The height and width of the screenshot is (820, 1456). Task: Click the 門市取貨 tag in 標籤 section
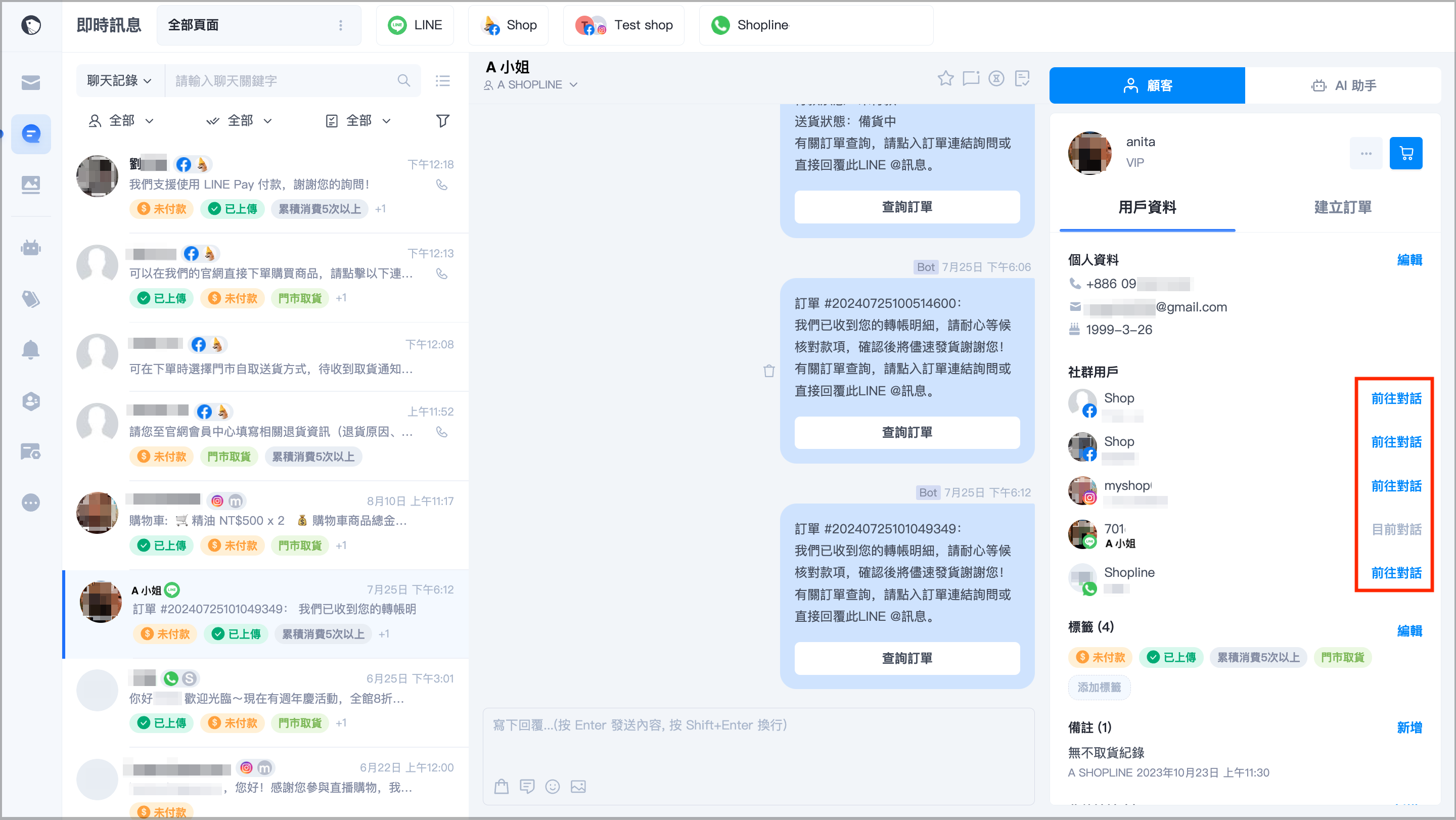1342,657
